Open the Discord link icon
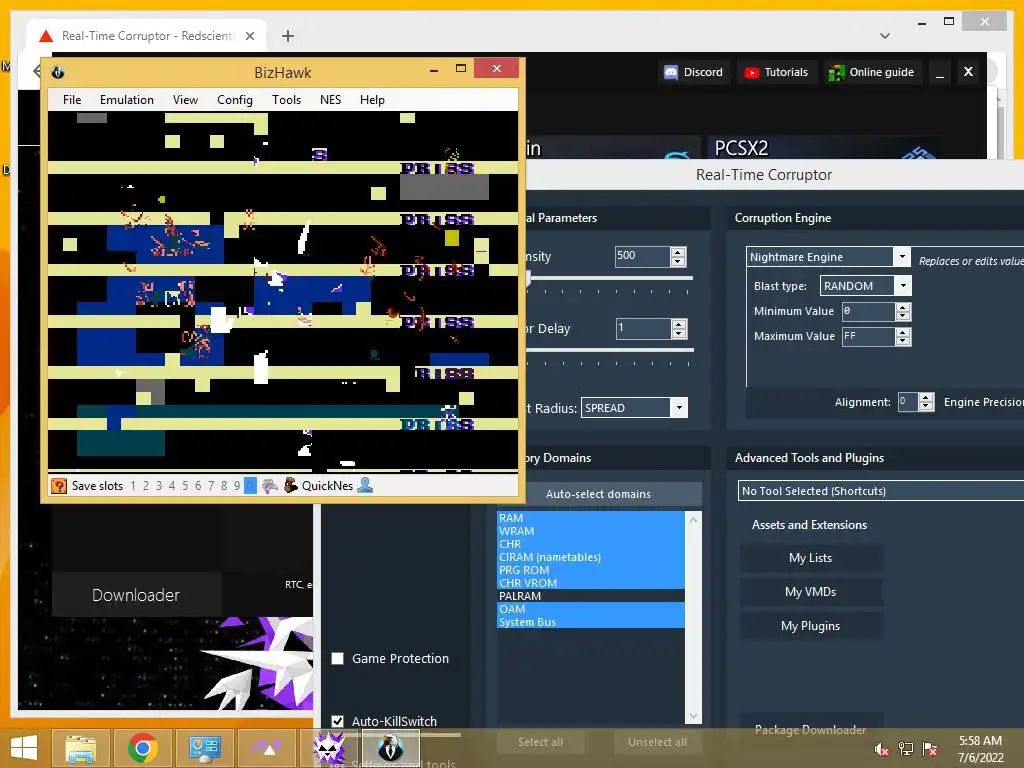Screen dimensions: 1024x768 coord(671,72)
